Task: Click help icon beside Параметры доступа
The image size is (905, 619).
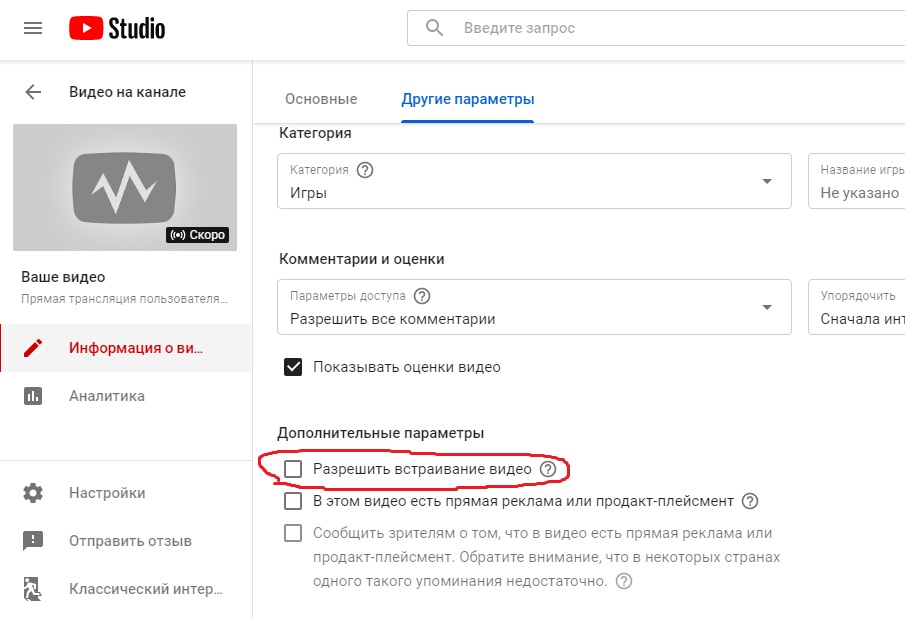Action: [422, 296]
